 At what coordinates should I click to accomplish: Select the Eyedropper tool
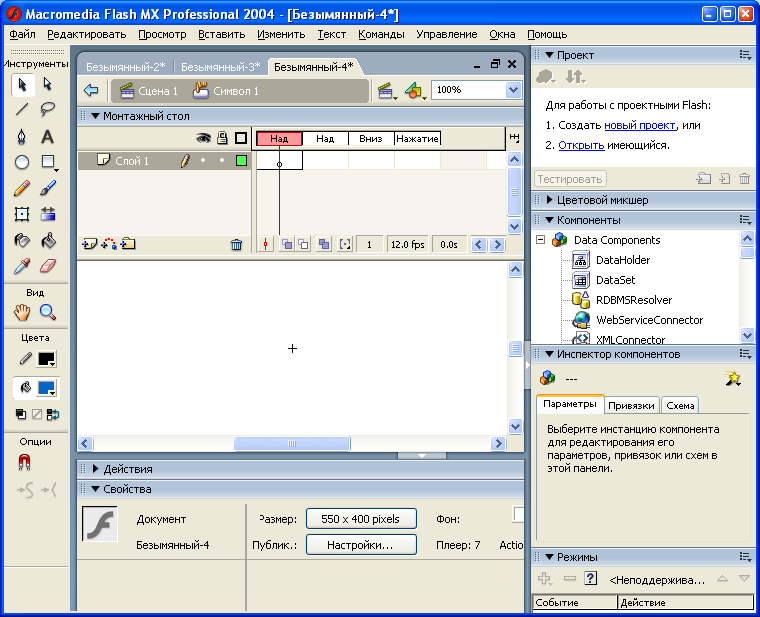22,266
